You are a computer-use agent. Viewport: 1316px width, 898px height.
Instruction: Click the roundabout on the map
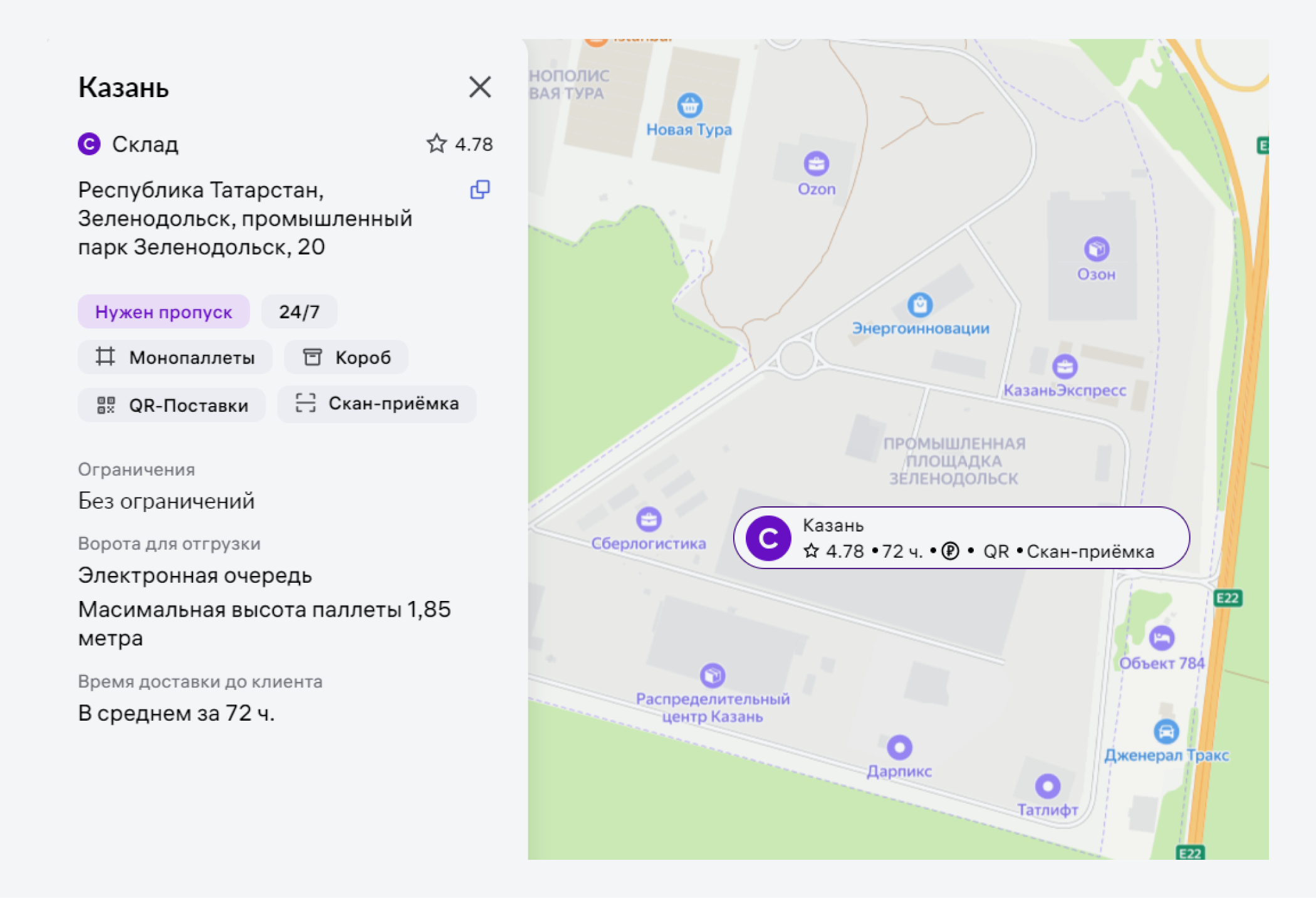(796, 358)
